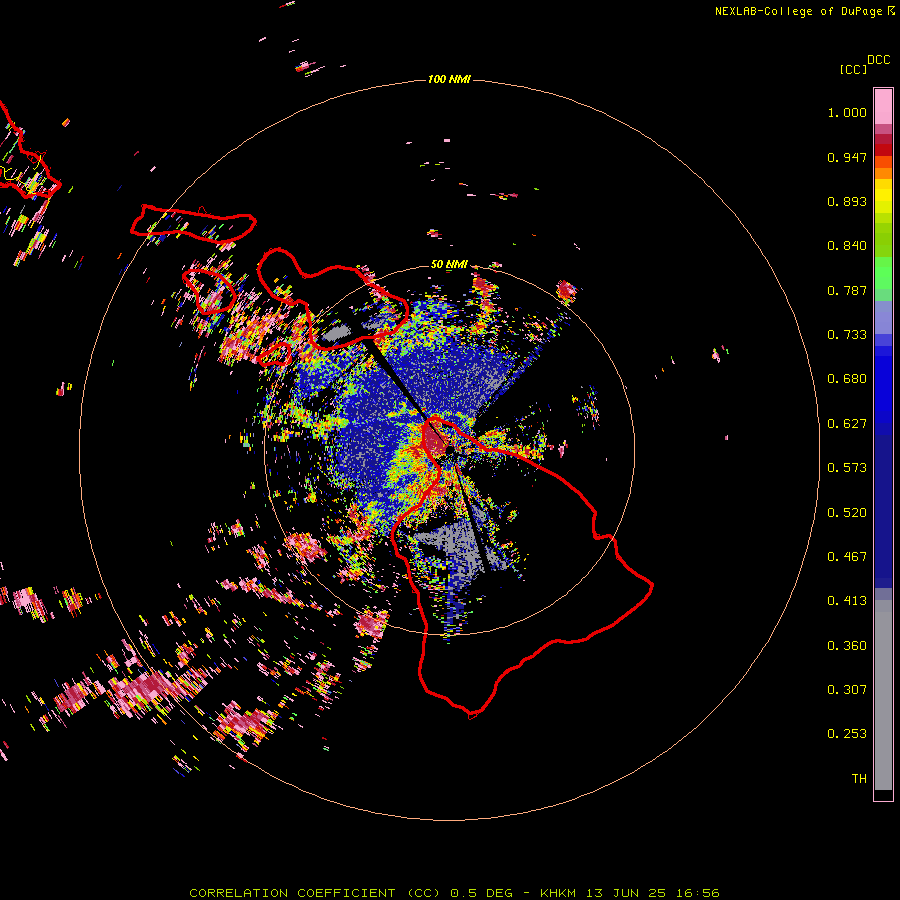Click the 13 JUN 25 date text
Screen dimensions: 900x900
(x=626, y=893)
